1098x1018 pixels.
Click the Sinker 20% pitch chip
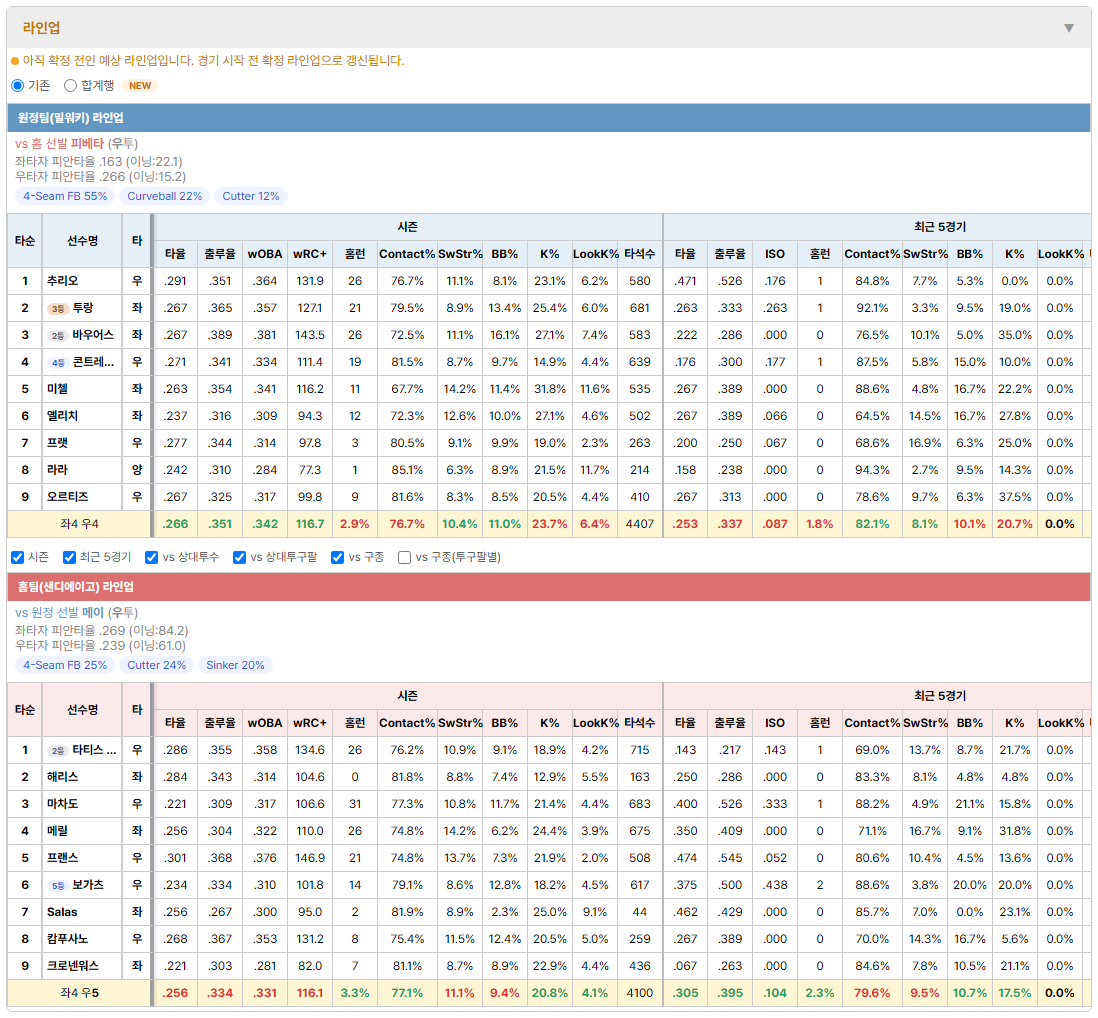tap(235, 665)
